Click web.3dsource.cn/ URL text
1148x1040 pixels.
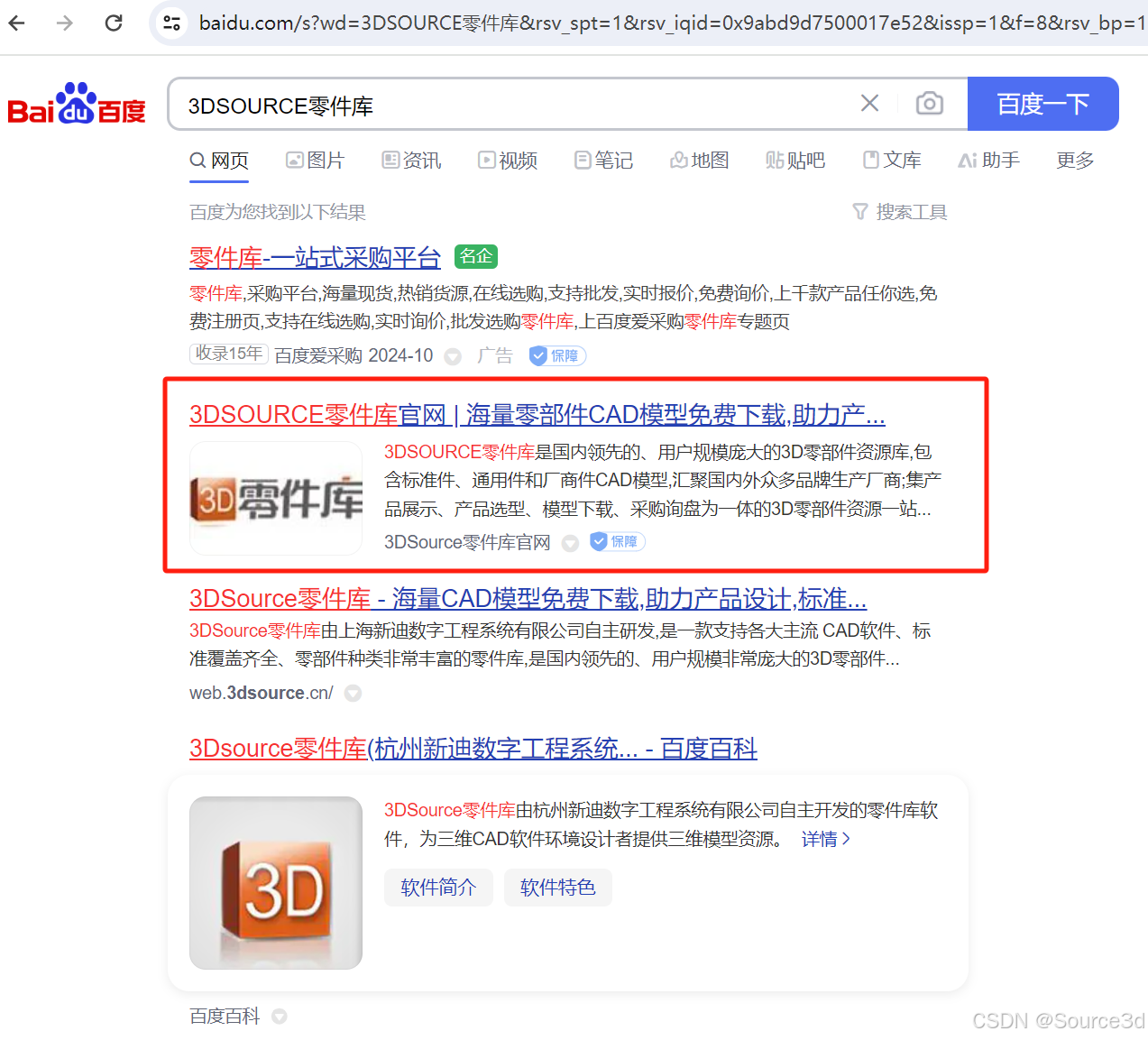262,693
